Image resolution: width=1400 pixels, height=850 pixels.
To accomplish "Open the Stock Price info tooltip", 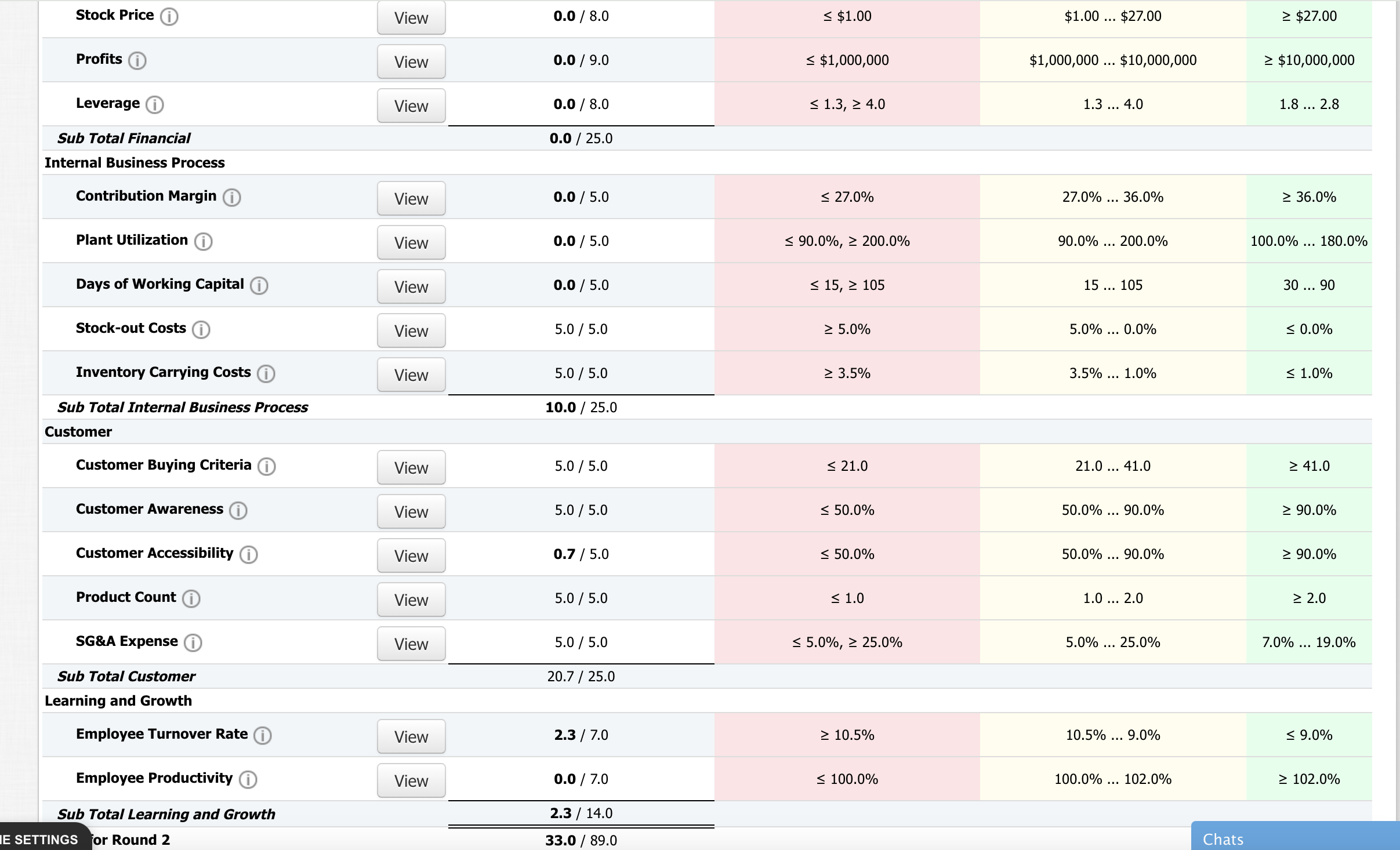I will [x=169, y=17].
